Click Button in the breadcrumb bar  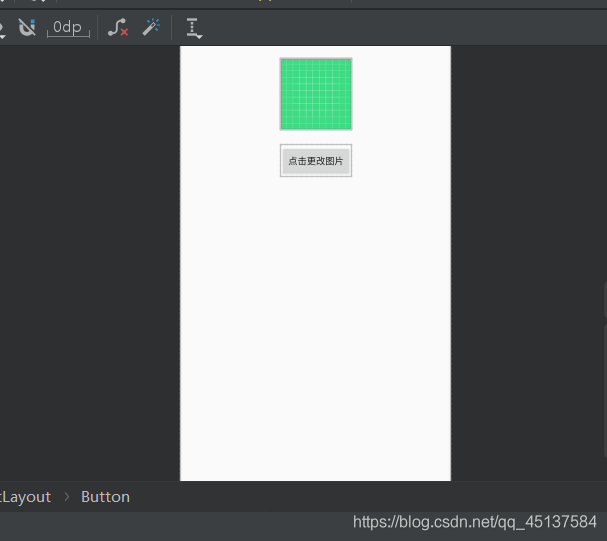tap(105, 497)
